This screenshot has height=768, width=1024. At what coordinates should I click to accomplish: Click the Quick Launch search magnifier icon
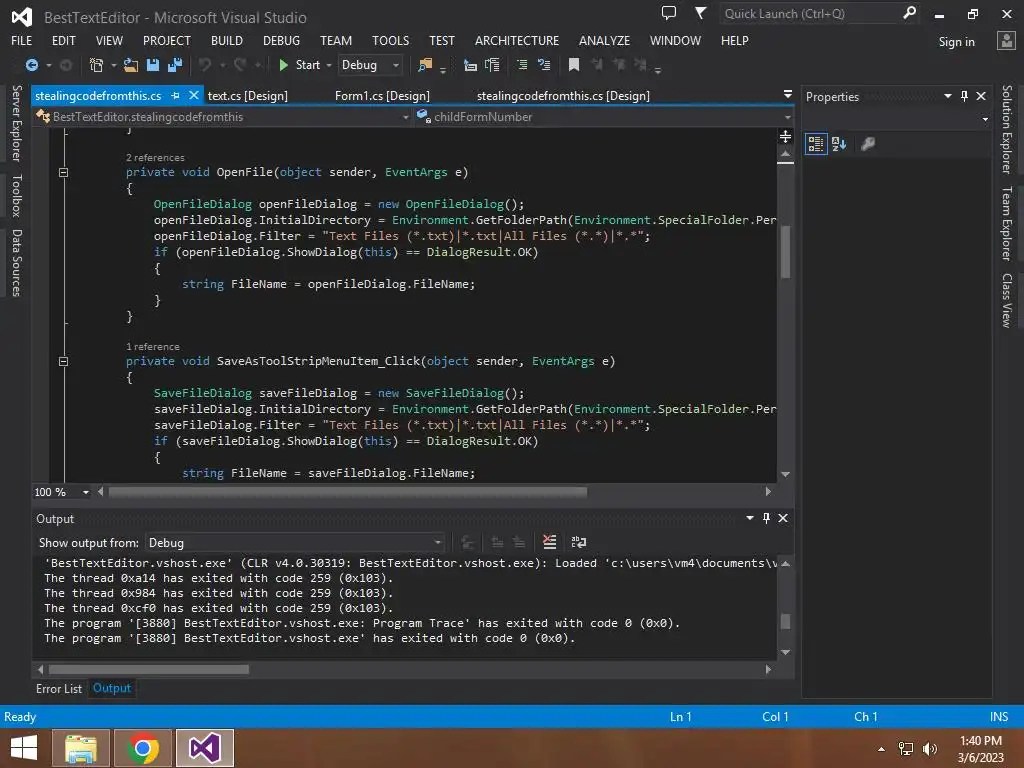click(x=909, y=13)
